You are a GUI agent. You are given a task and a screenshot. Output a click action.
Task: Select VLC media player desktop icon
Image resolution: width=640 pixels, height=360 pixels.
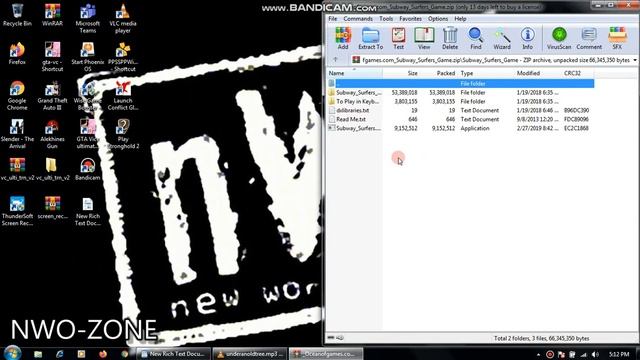point(123,18)
